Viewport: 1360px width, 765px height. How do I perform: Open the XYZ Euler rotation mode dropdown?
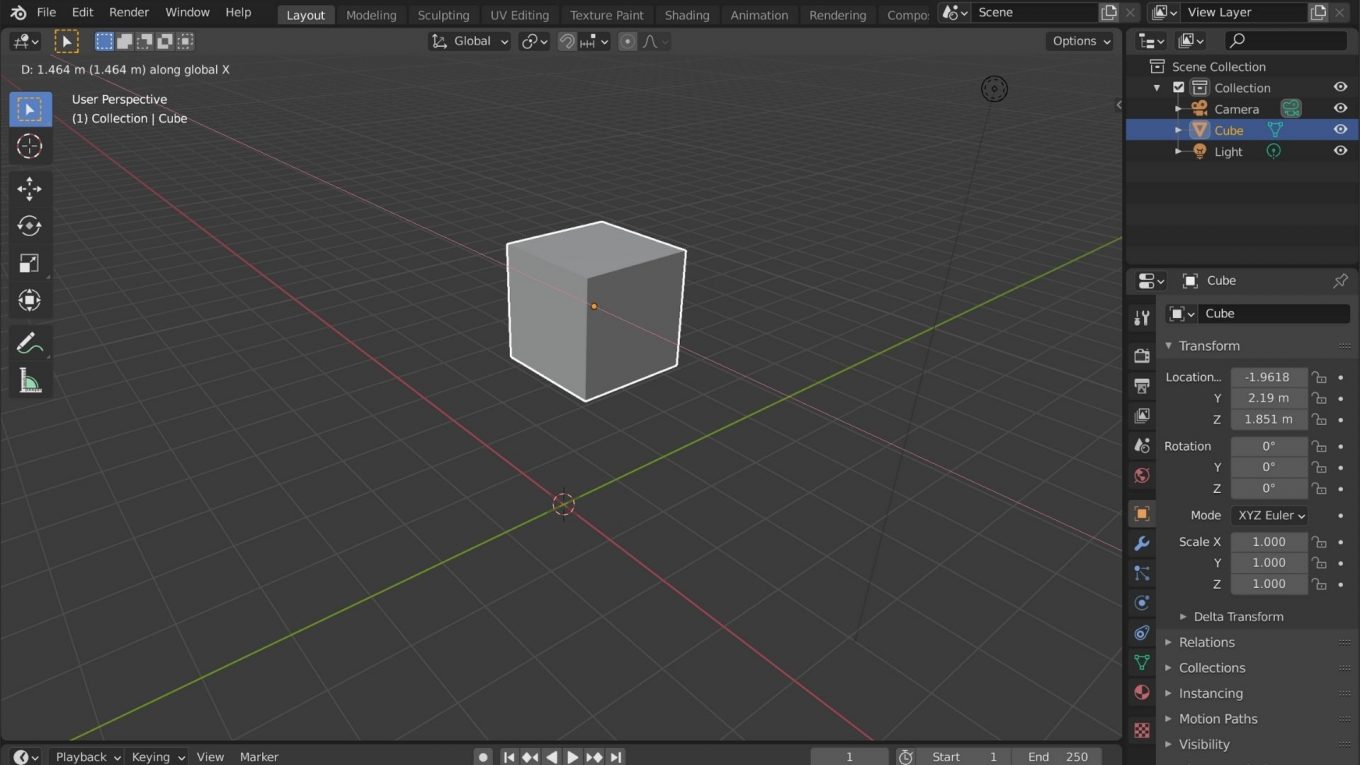click(x=1269, y=515)
